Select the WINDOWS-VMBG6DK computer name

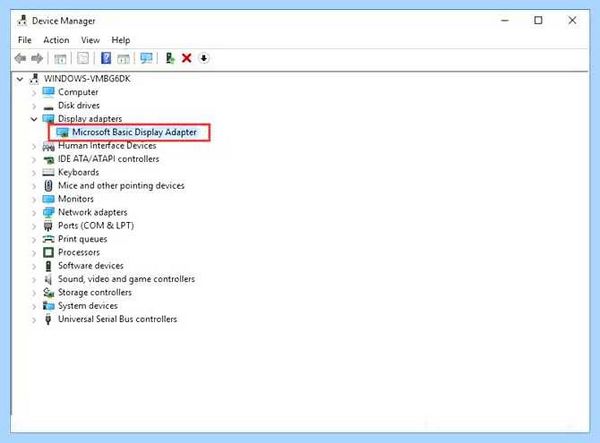(87, 79)
